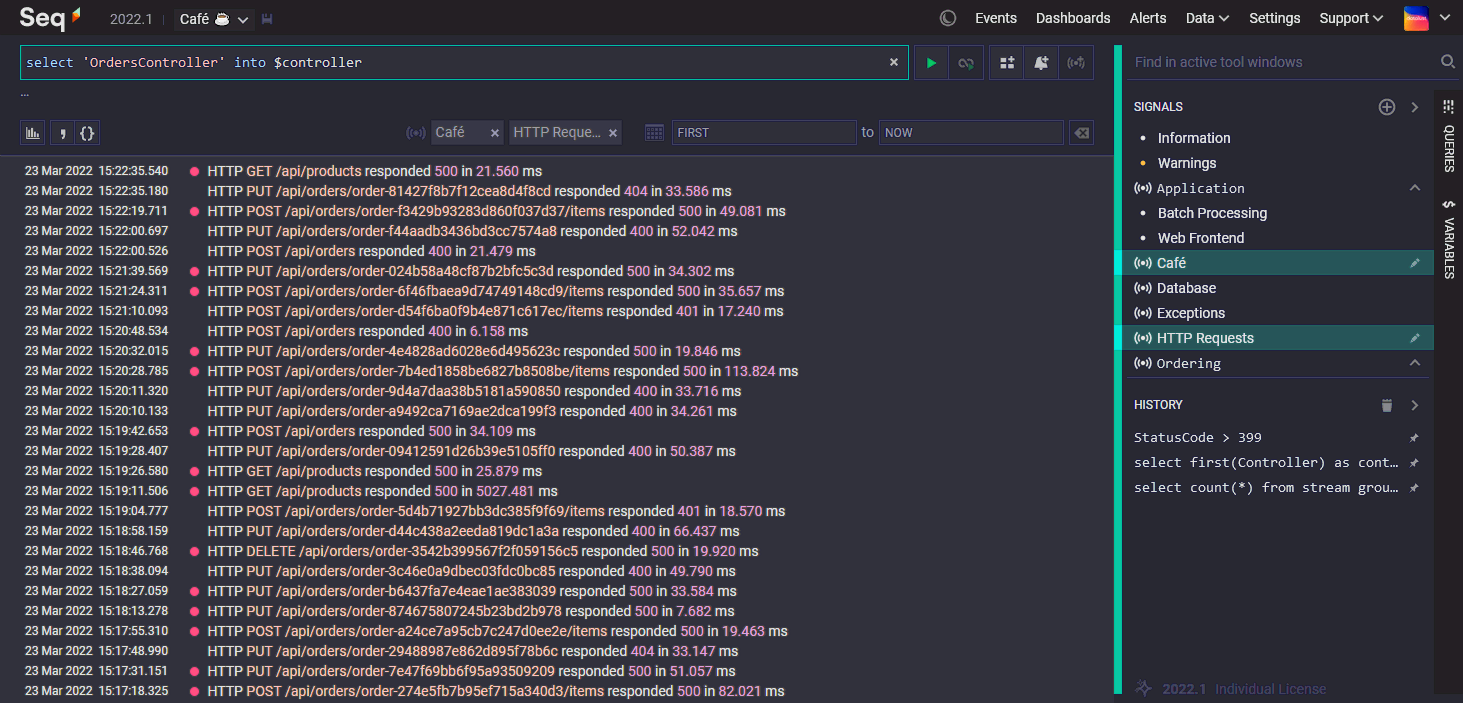Open the Support menu
The height and width of the screenshot is (703, 1463).
pos(1351,18)
